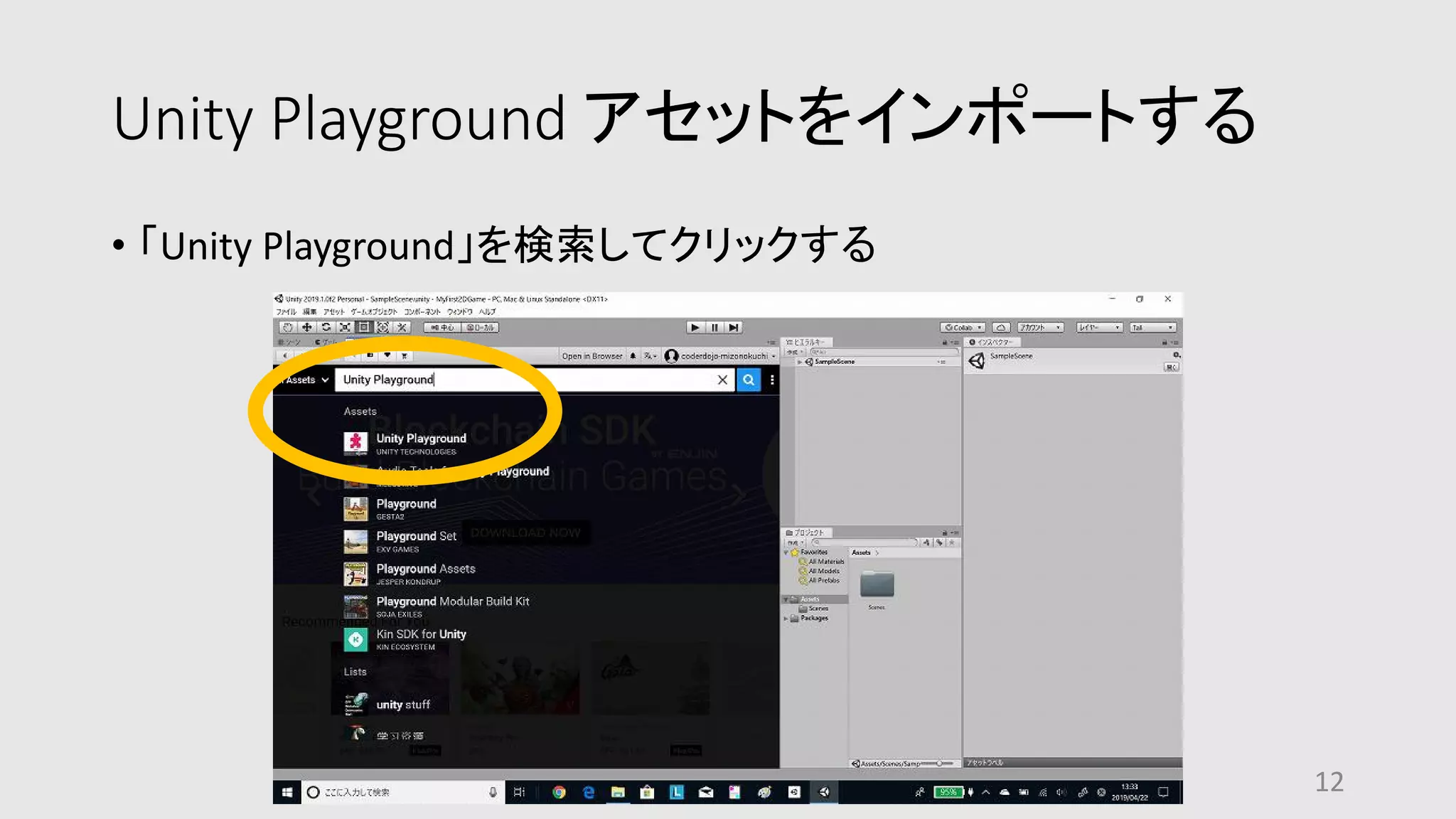1456x819 pixels.
Task: Select All Prefabs under Favorites
Action: point(820,580)
